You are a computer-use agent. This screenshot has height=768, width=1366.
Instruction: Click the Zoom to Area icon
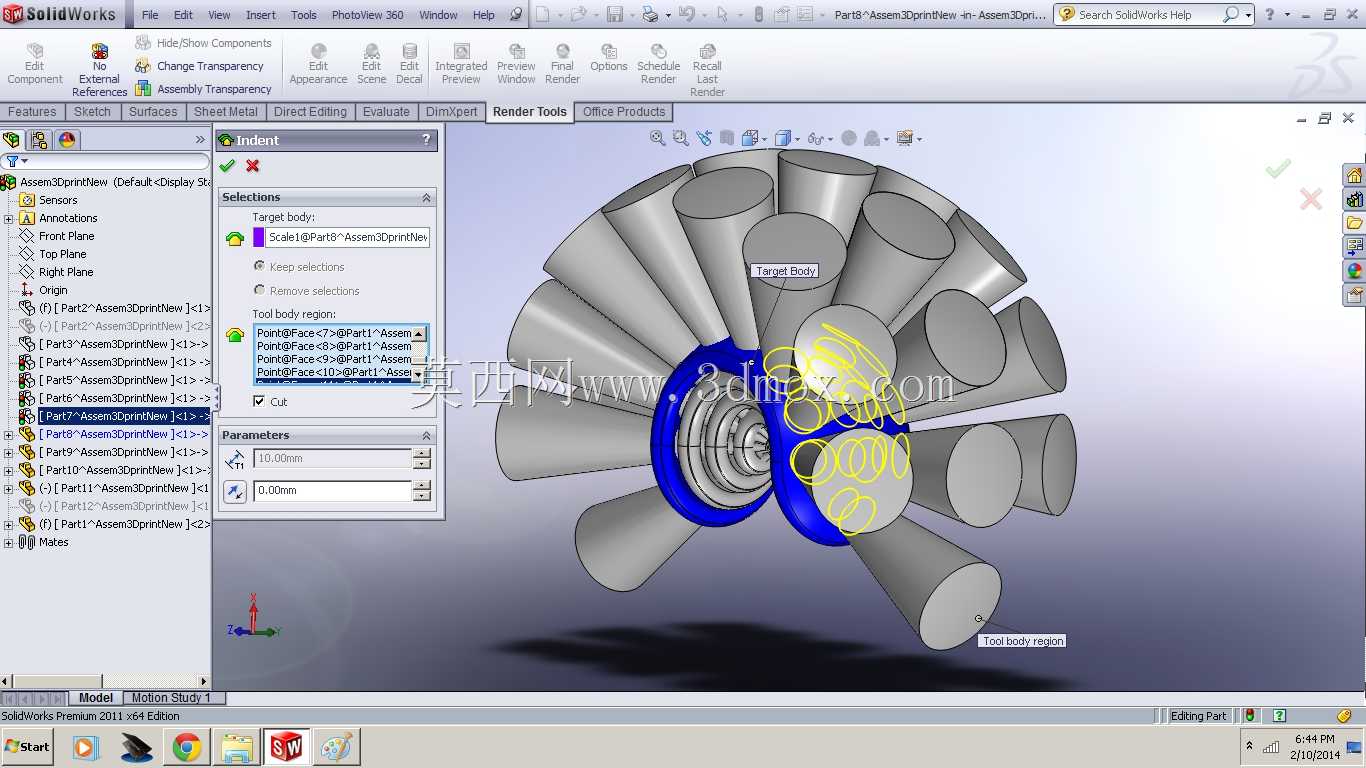click(x=681, y=138)
